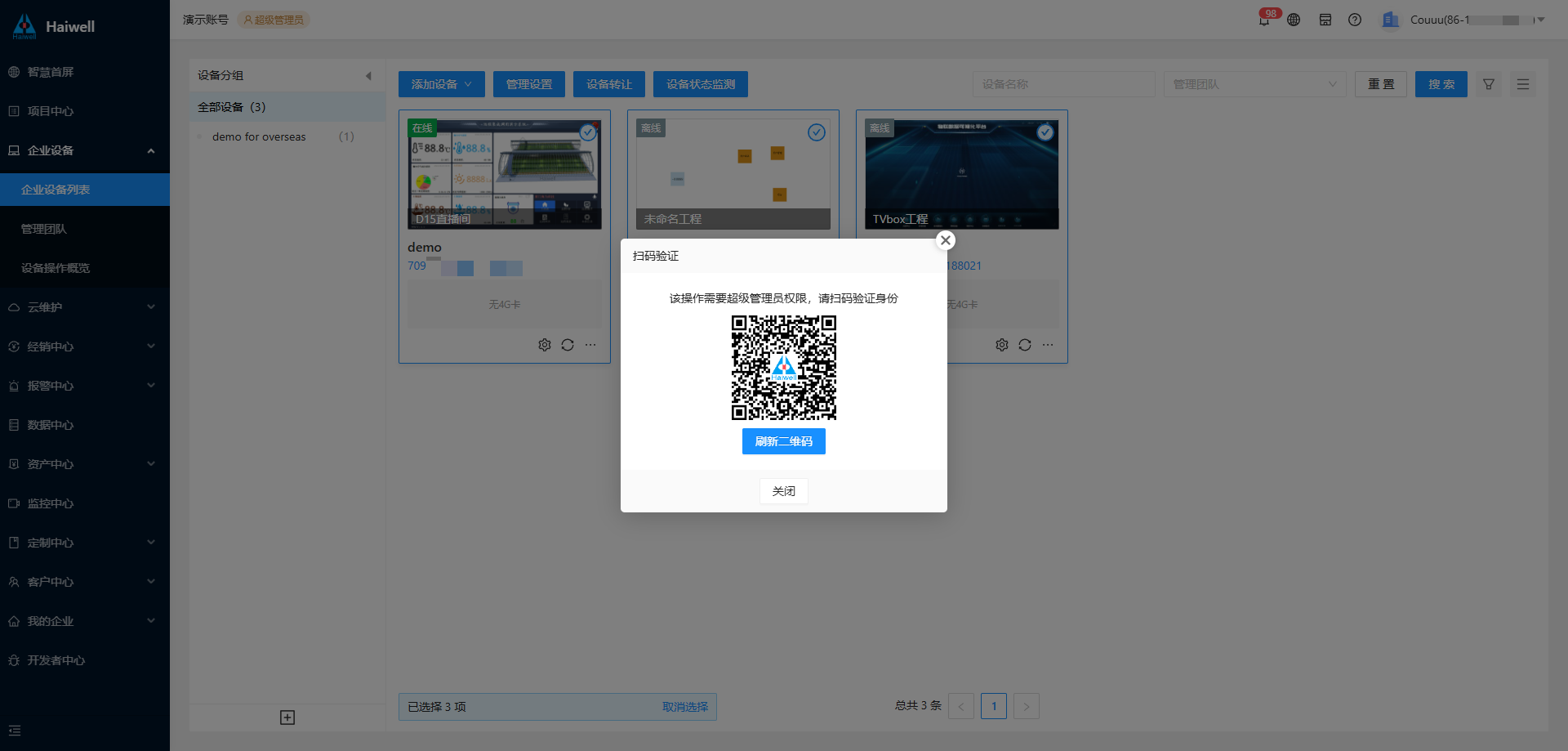The height and width of the screenshot is (751, 1568).
Task: Click the 开发者中心 bug icon
Action: (x=14, y=660)
